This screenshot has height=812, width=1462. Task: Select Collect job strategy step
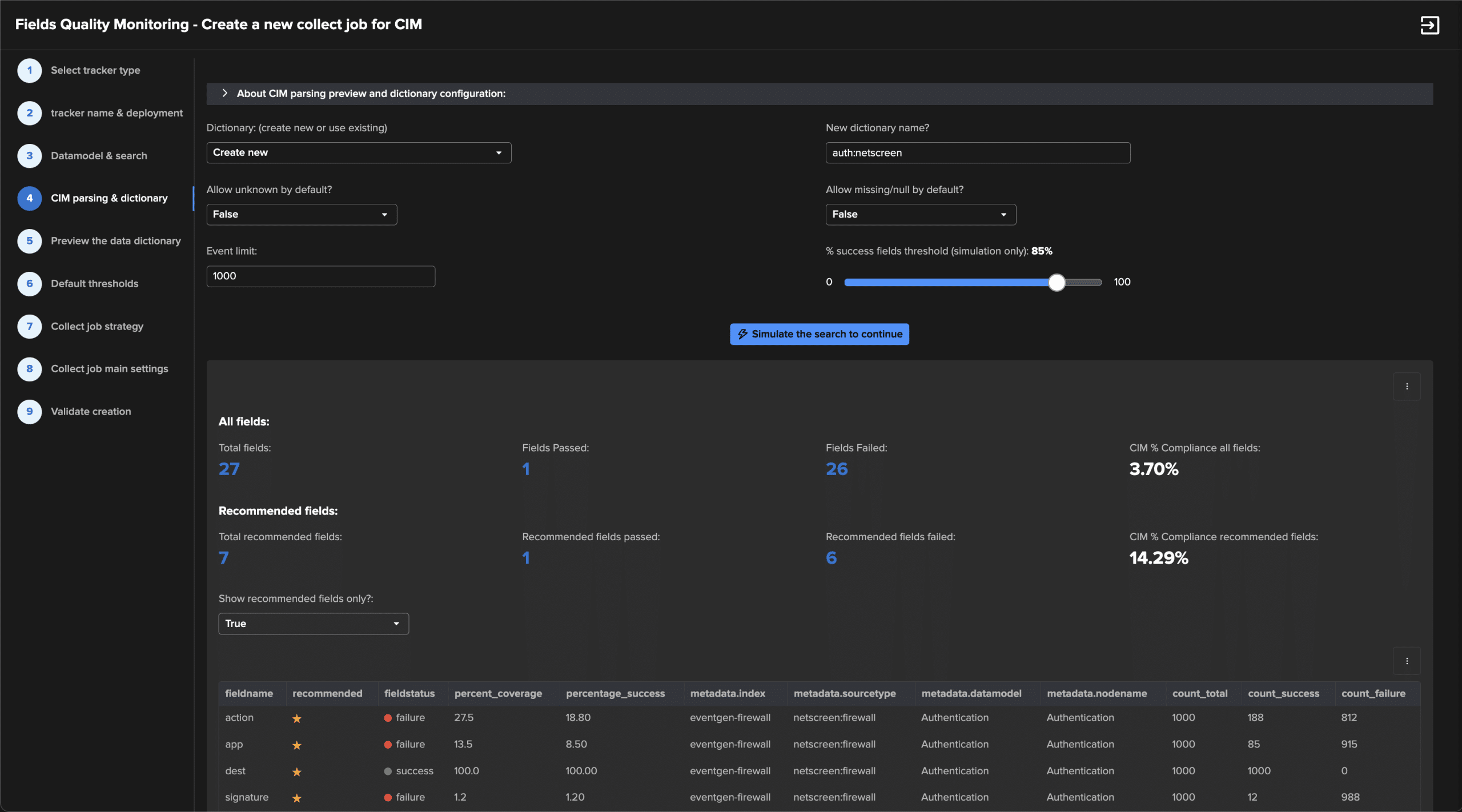click(x=97, y=327)
